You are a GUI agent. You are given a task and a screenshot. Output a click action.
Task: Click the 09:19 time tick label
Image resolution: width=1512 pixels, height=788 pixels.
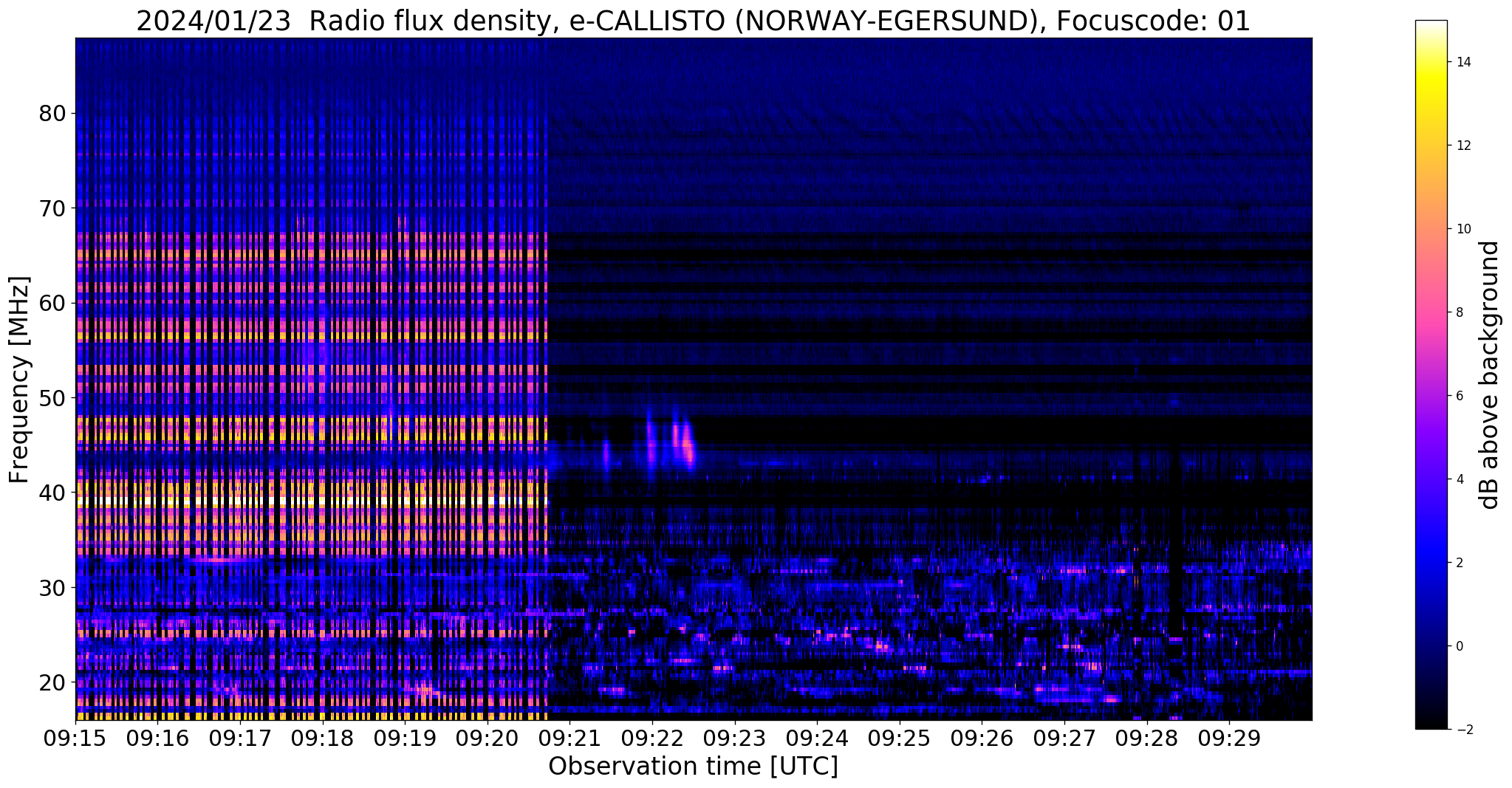point(405,739)
